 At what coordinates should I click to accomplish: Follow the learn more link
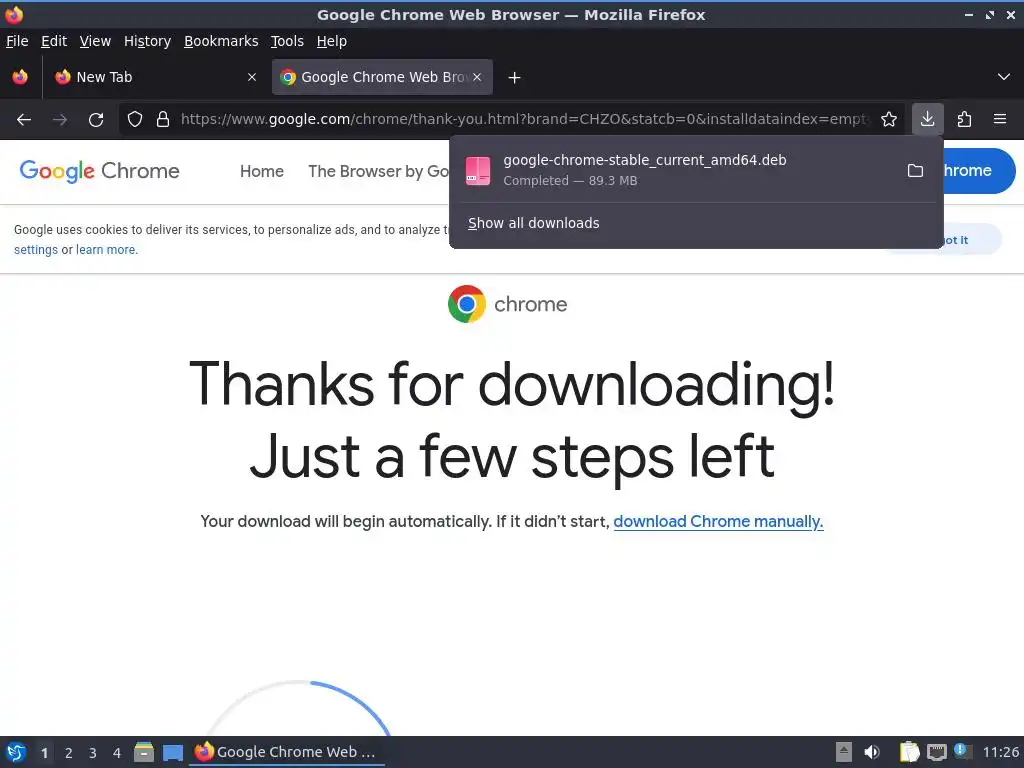[x=106, y=250]
